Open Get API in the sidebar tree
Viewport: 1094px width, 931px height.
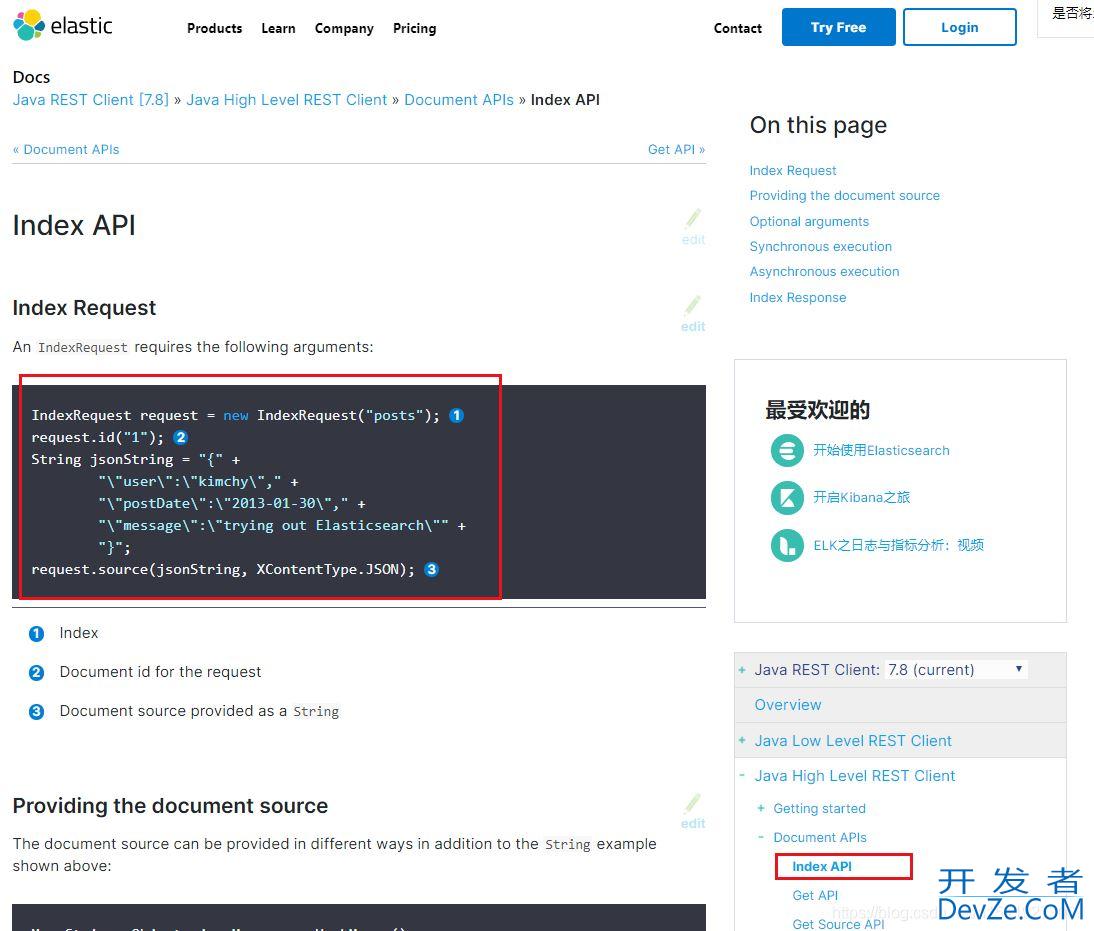pos(815,895)
